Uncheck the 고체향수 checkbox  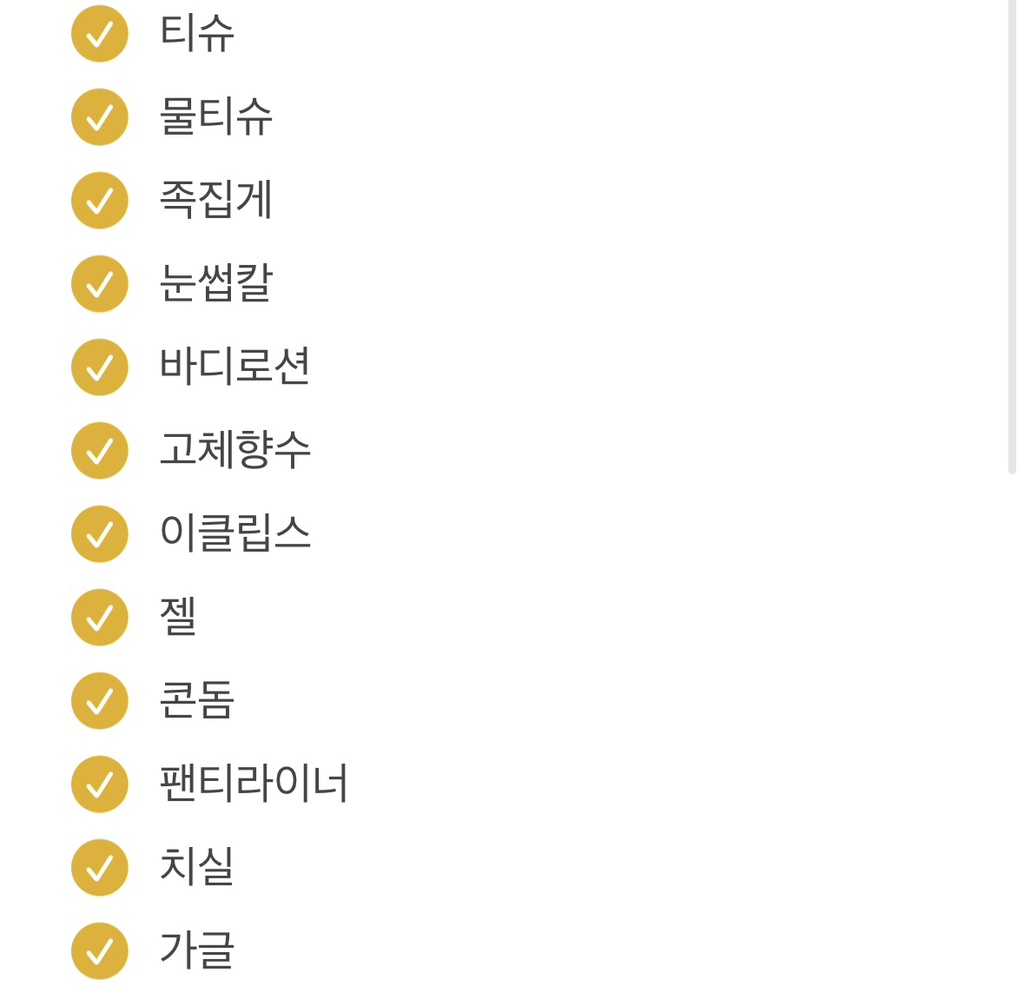[99, 451]
